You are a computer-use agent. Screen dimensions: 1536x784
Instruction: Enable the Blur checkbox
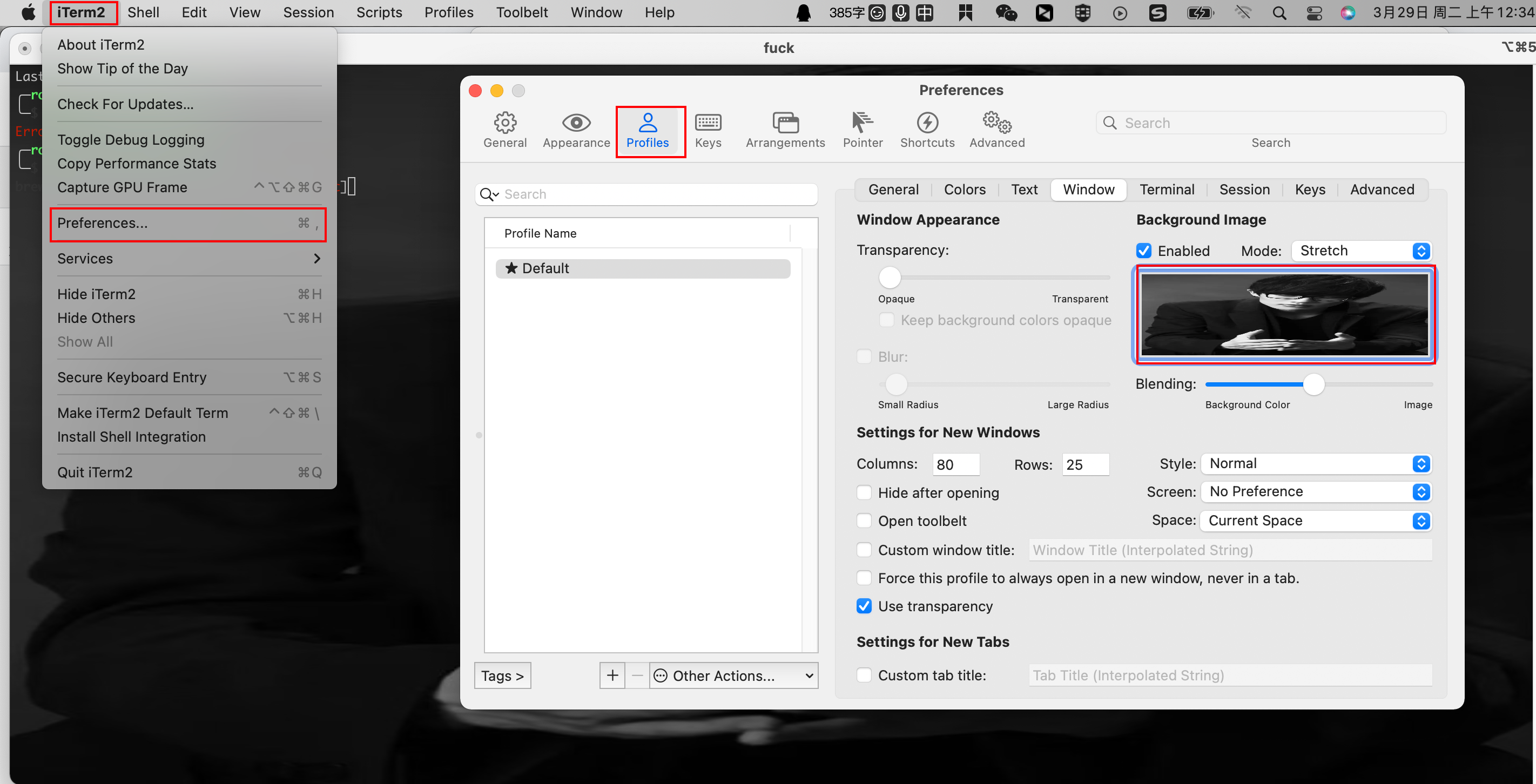[864, 356]
